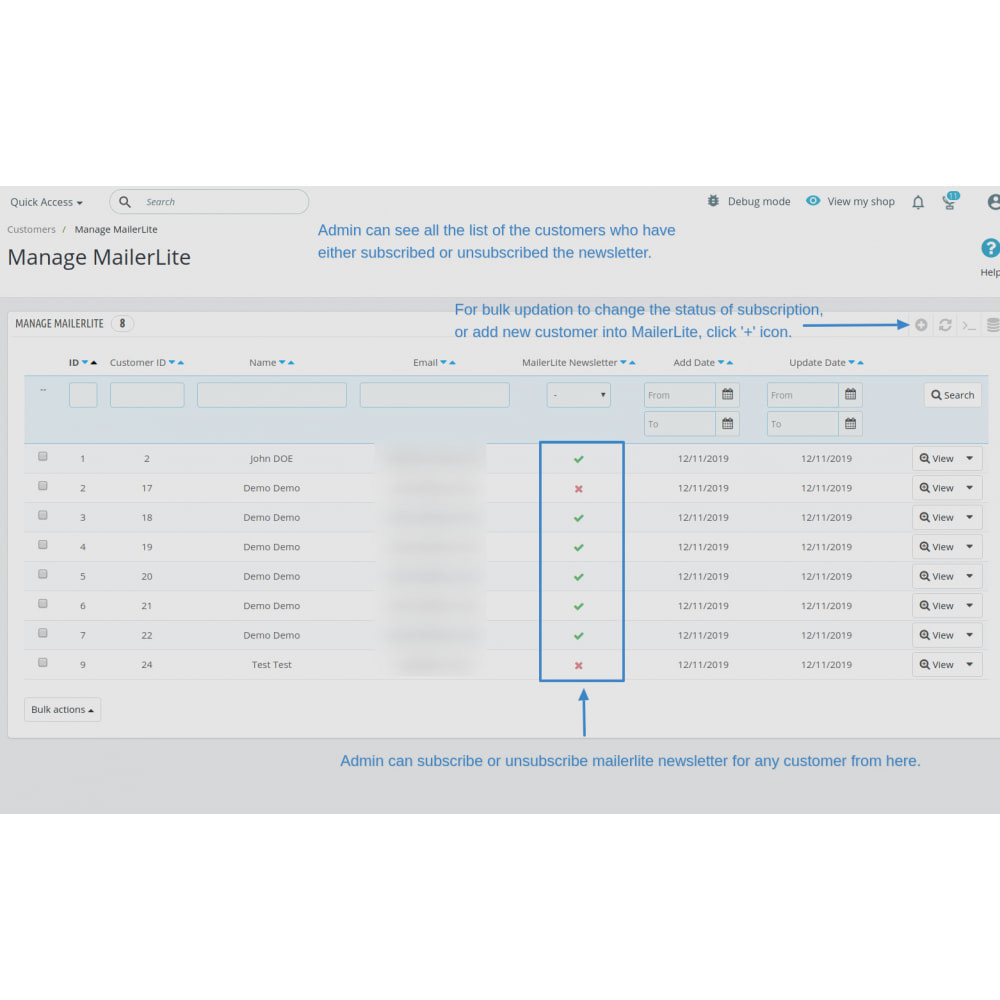Image resolution: width=1000 pixels, height=1000 pixels.
Task: Select the checkbox for customer ID 20 row
Action: (43, 574)
